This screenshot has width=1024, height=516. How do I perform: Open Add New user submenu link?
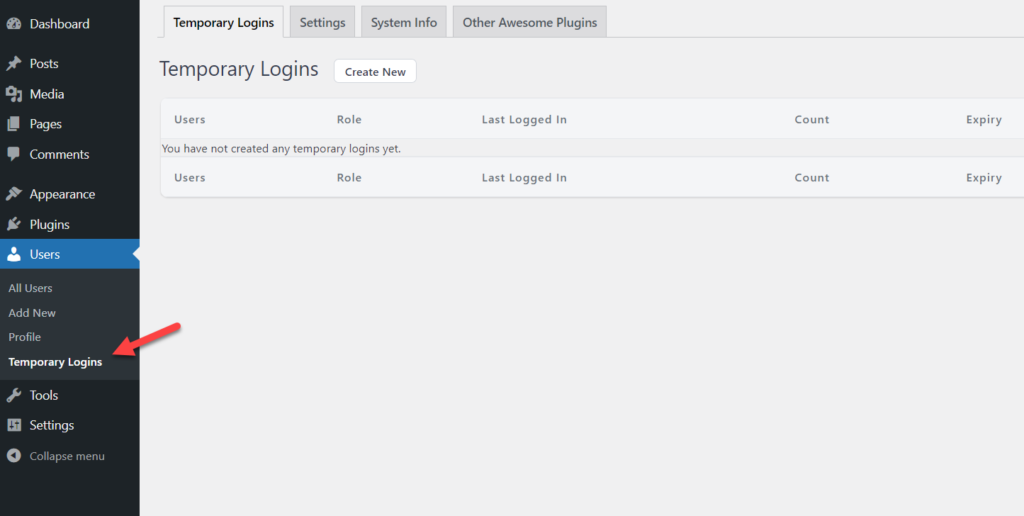point(32,313)
